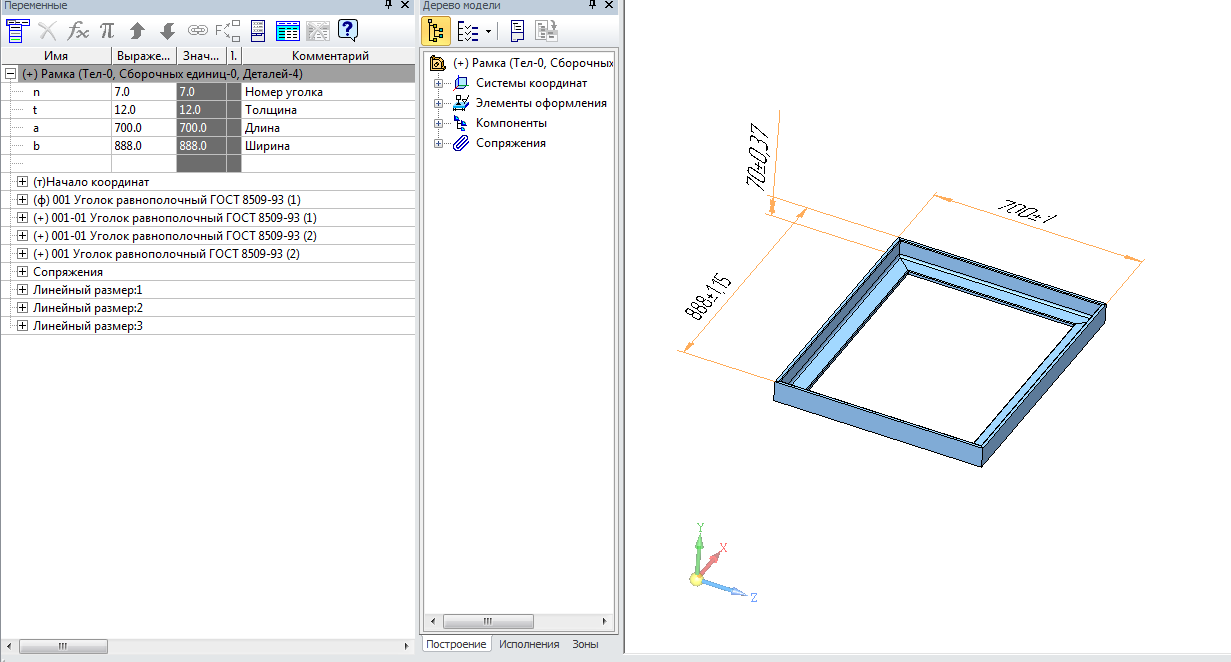Click the F branching icon in variables toolbar
The image size is (1231, 662).
pyautogui.click(x=227, y=29)
